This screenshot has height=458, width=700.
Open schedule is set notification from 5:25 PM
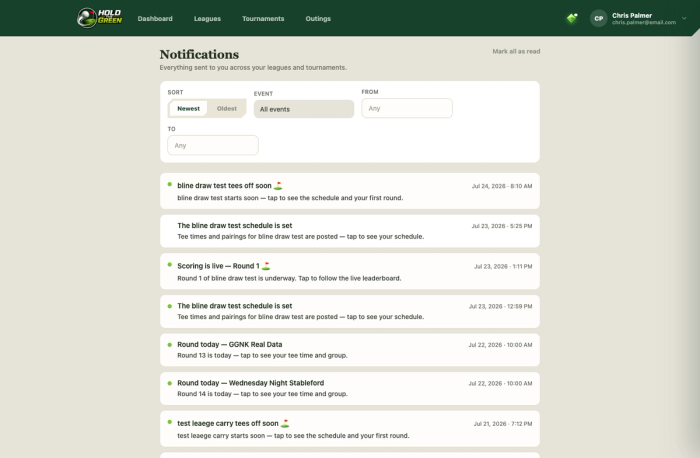(350, 231)
